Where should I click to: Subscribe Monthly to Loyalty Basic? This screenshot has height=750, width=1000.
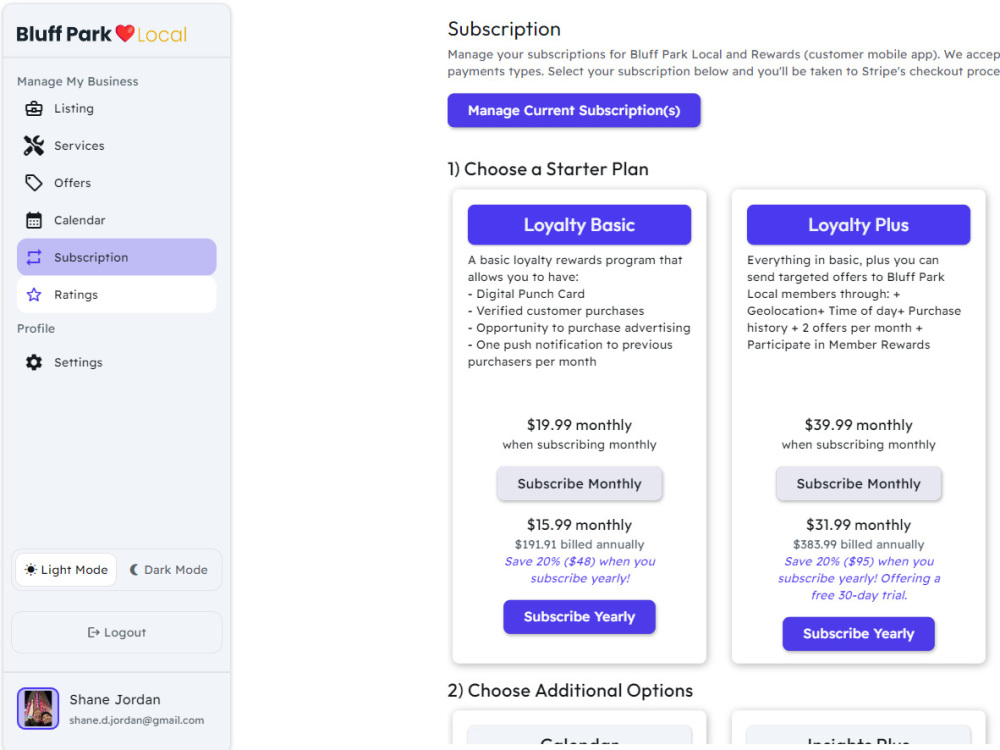coord(579,483)
